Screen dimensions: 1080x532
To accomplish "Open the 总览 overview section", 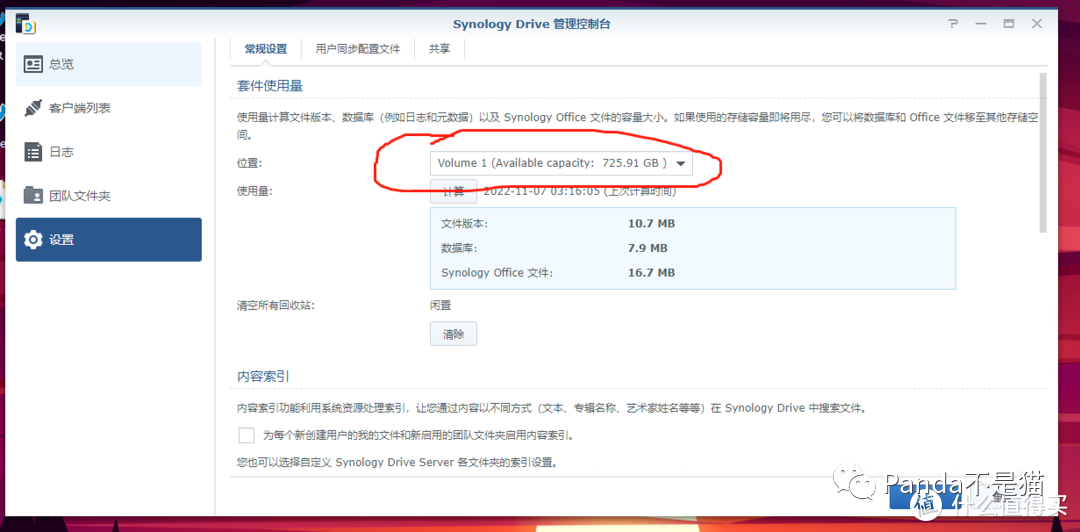I will coord(109,64).
